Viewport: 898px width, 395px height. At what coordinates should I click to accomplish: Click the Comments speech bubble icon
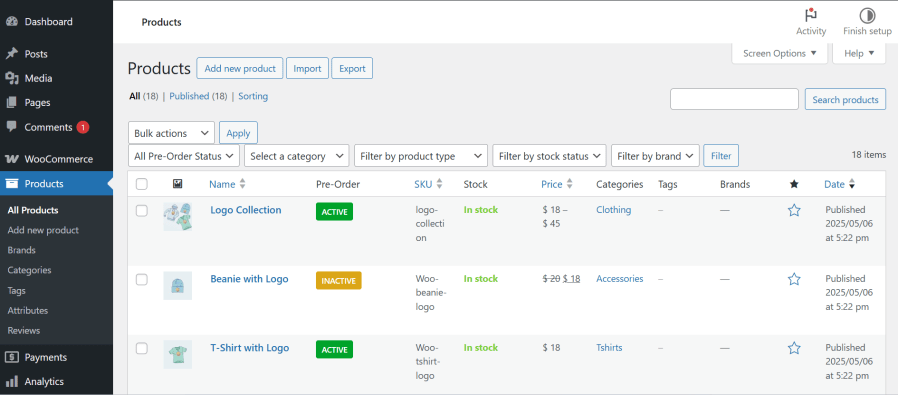[11, 127]
